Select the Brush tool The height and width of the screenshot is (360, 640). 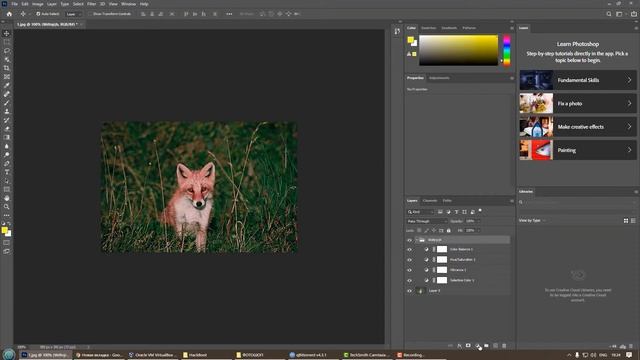7,103
